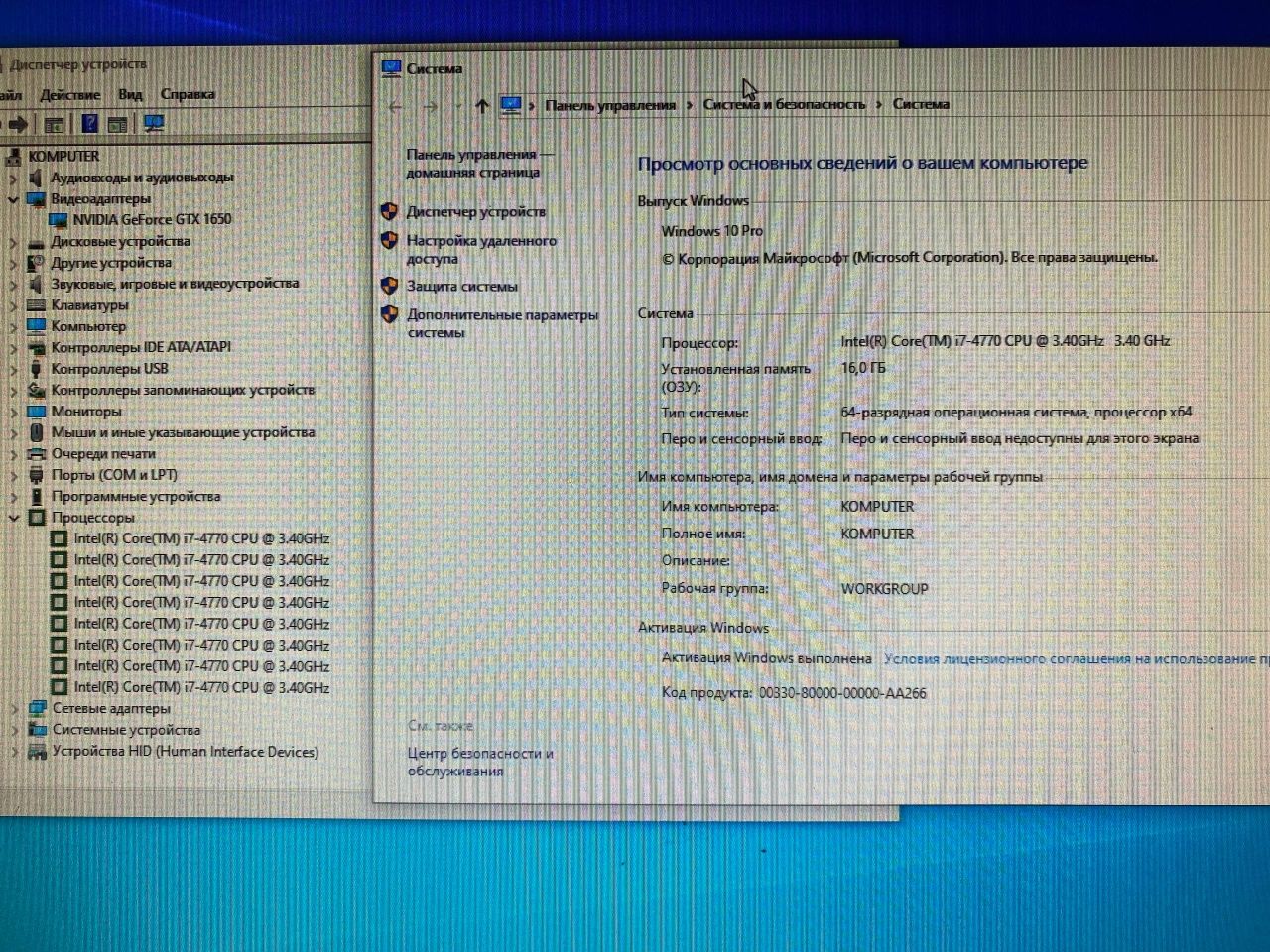Collapse the Видеоадаптеры category
This screenshot has width=1270, height=952.
[14, 199]
